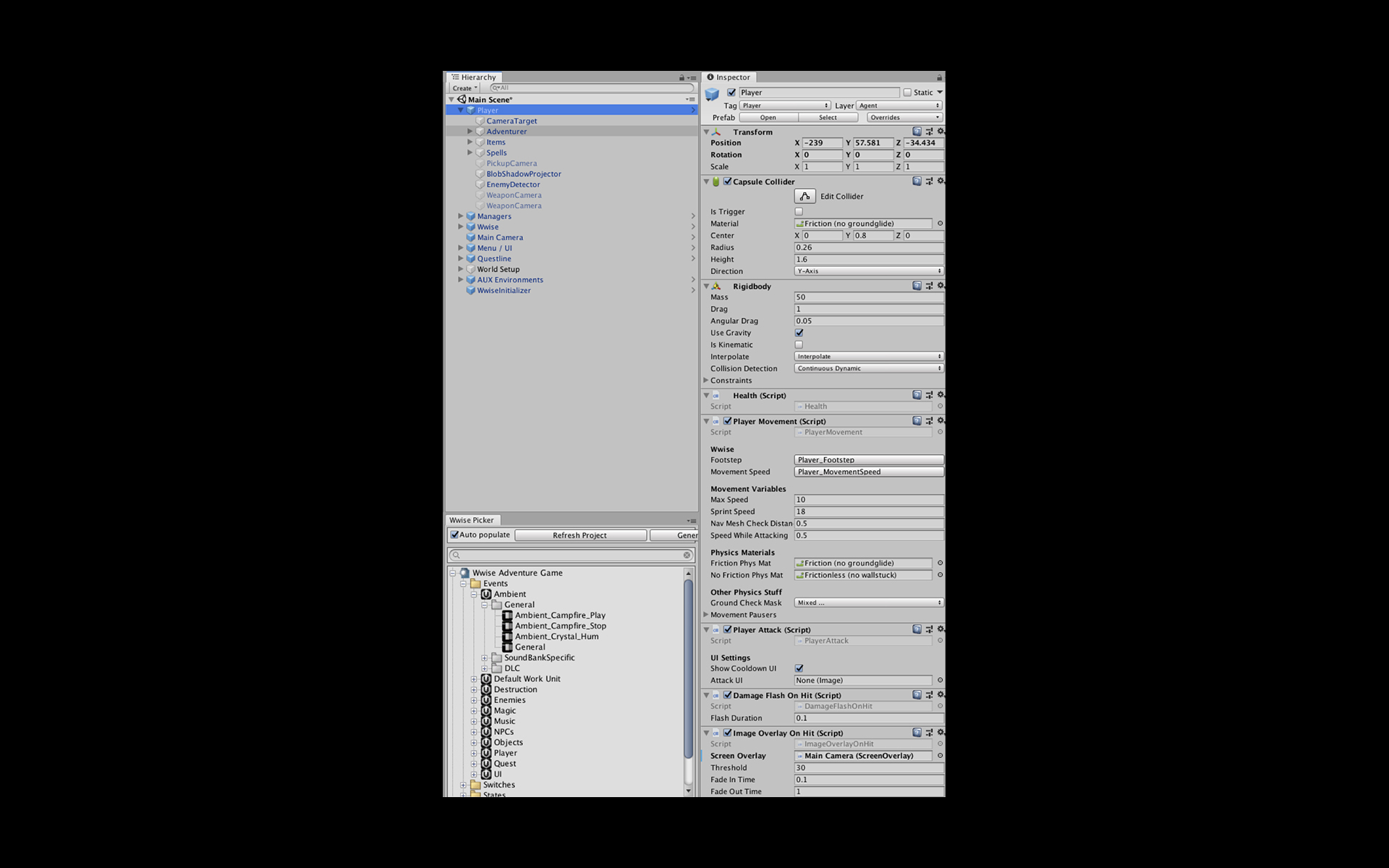Enable the Is Kinematic checkbox
1389x868 pixels.
pyautogui.click(x=799, y=345)
